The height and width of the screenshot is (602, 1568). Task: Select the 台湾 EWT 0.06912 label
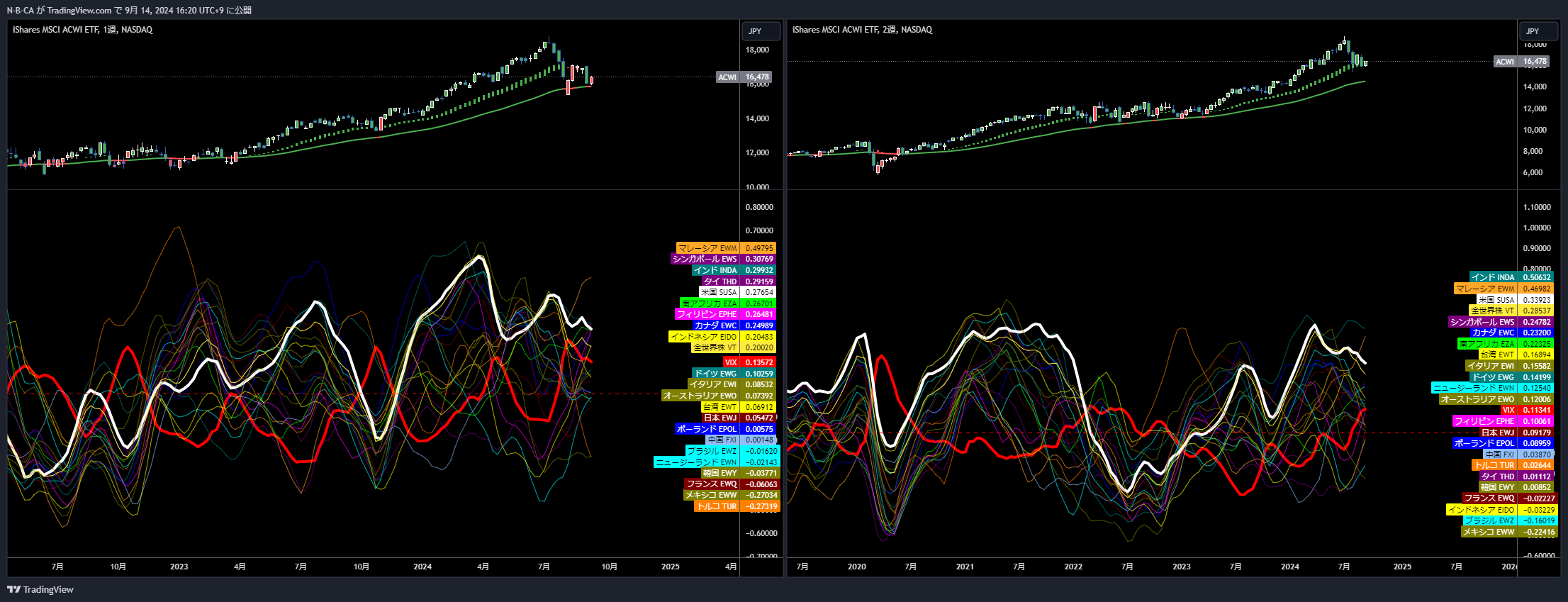[739, 407]
